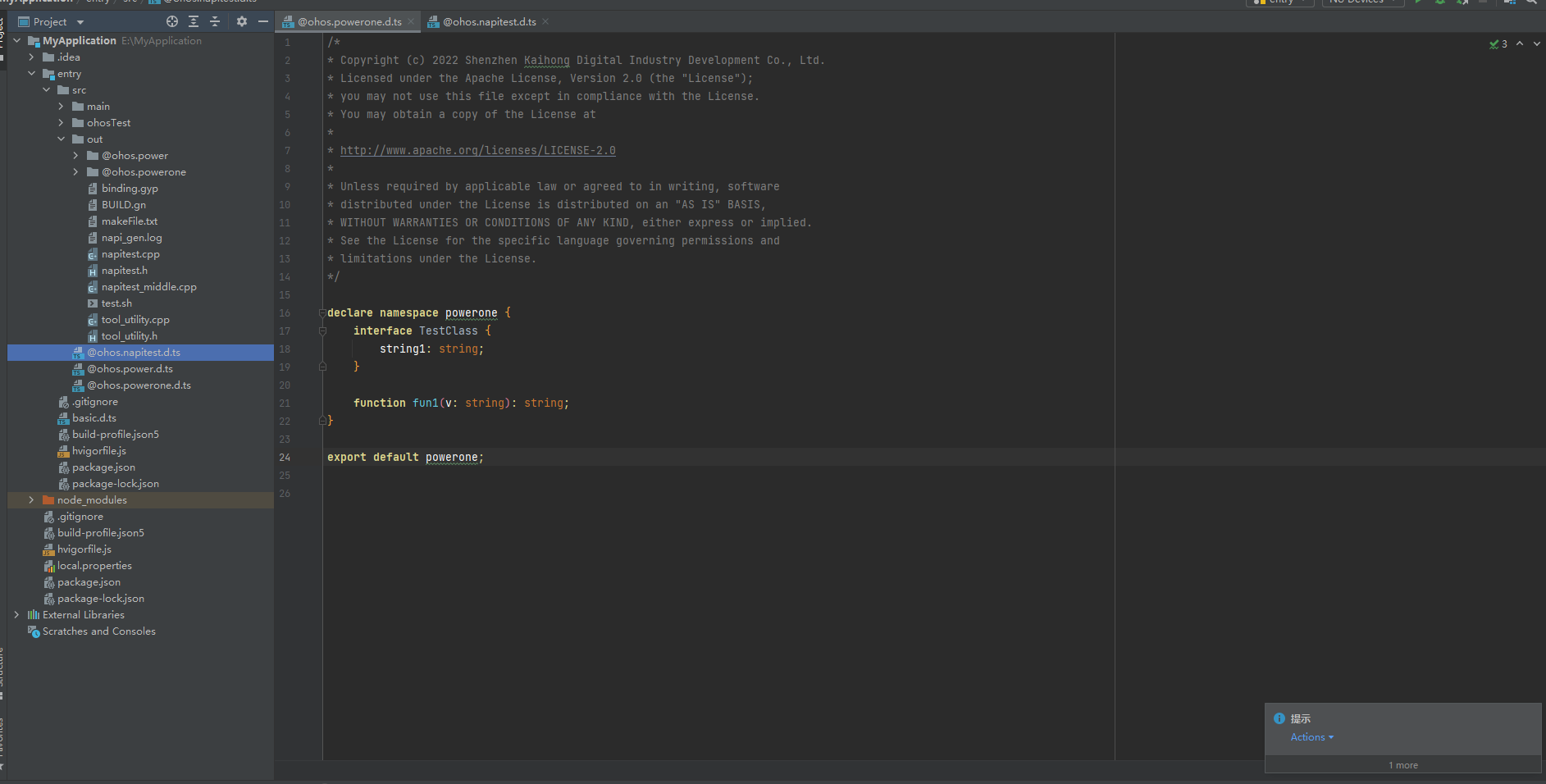Select root-level .gitignore file
The width and height of the screenshot is (1546, 784).
click(x=80, y=516)
